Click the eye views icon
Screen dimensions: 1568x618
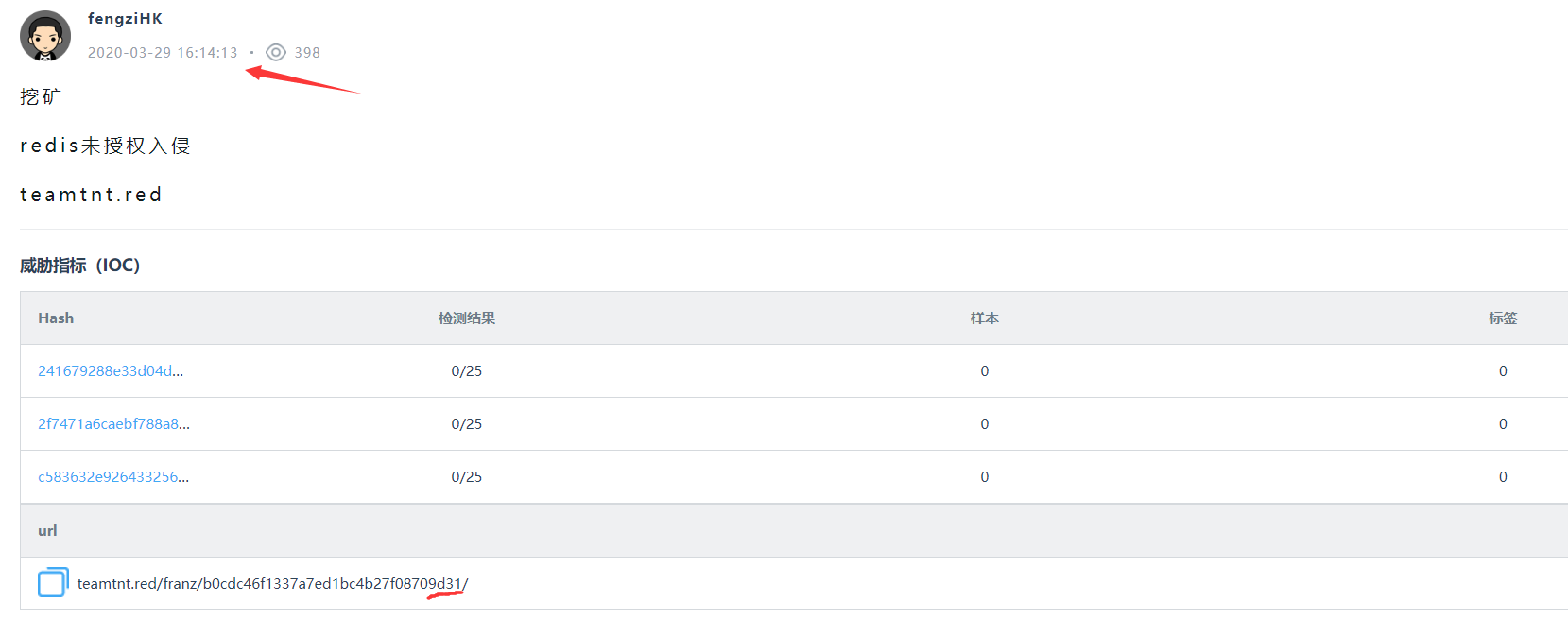tap(276, 53)
